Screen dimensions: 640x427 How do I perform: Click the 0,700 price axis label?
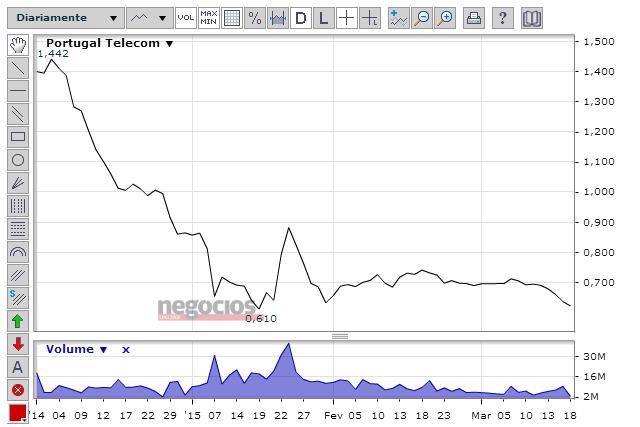click(x=599, y=282)
